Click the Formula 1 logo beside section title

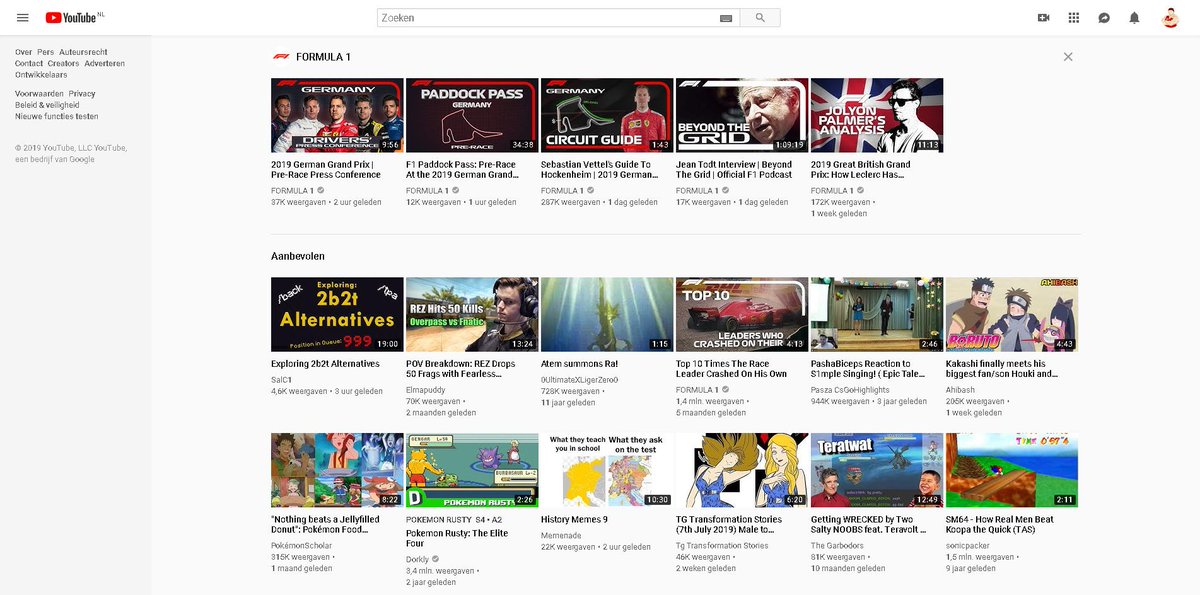pos(280,57)
